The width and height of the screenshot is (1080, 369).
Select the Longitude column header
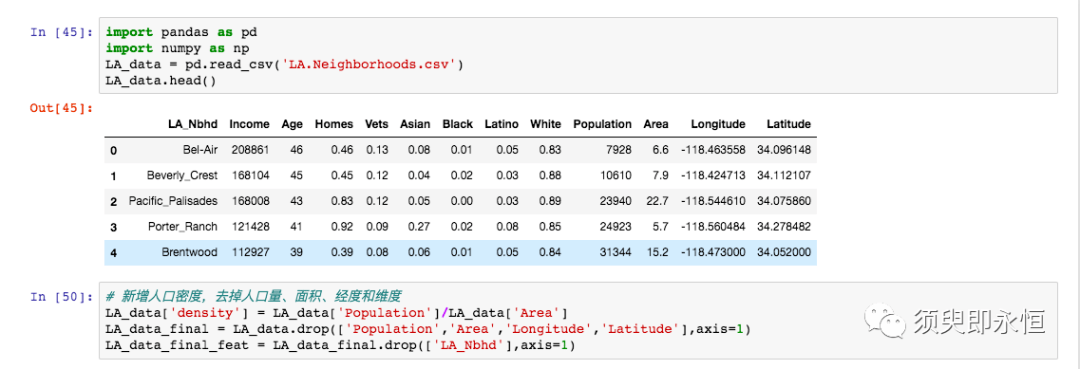(718, 125)
